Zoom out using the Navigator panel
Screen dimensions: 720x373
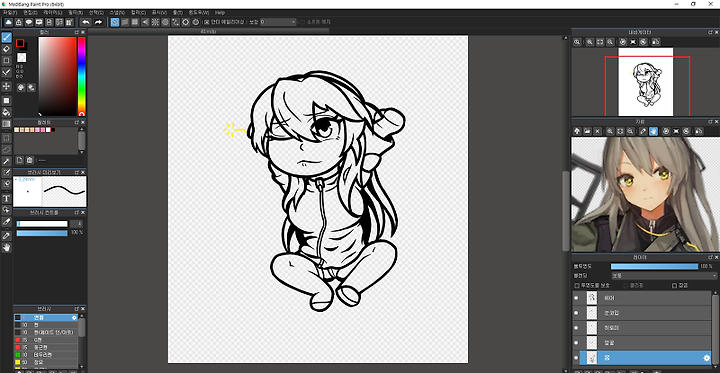click(x=610, y=42)
